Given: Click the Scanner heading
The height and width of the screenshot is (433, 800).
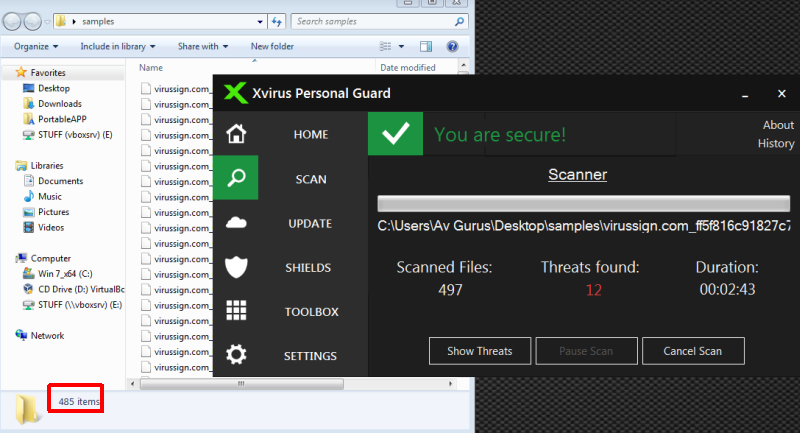Looking at the screenshot, I should (578, 174).
